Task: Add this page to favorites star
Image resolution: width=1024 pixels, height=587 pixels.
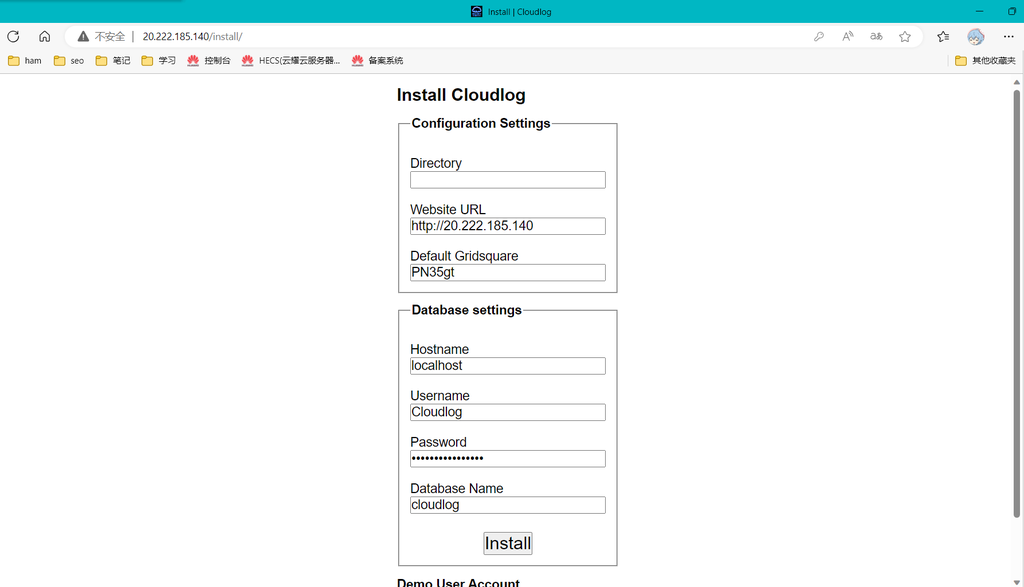Action: 904,37
